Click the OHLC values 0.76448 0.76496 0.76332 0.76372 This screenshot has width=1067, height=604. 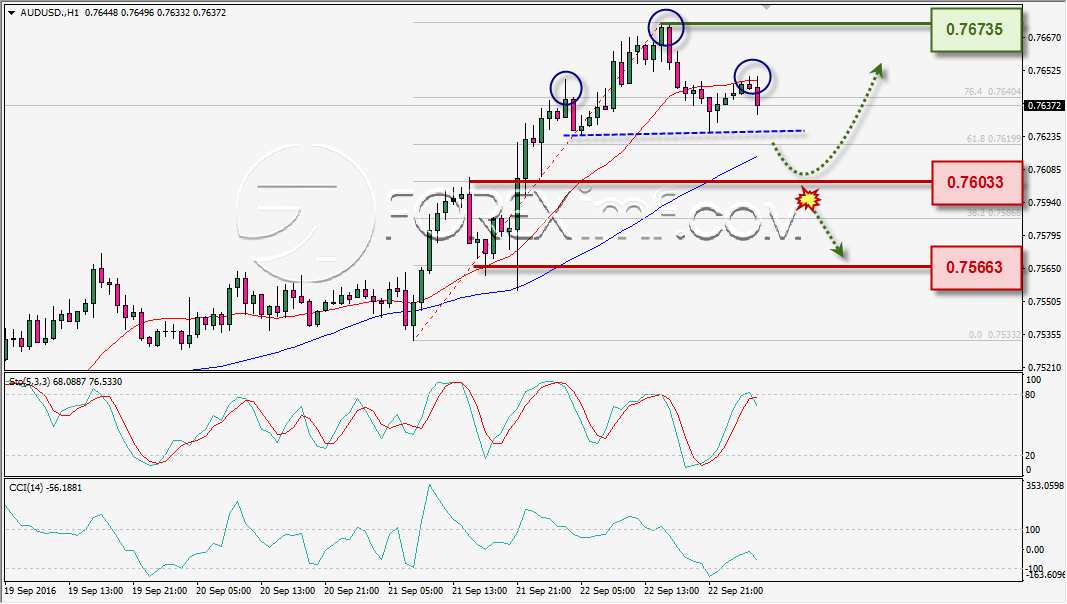pos(155,13)
